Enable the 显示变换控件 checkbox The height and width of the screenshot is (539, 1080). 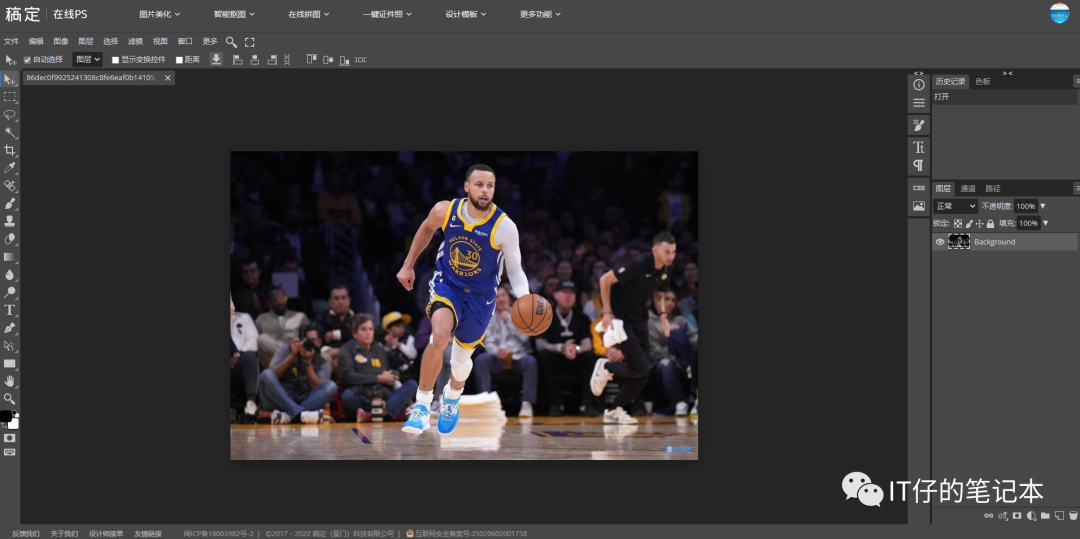115,60
